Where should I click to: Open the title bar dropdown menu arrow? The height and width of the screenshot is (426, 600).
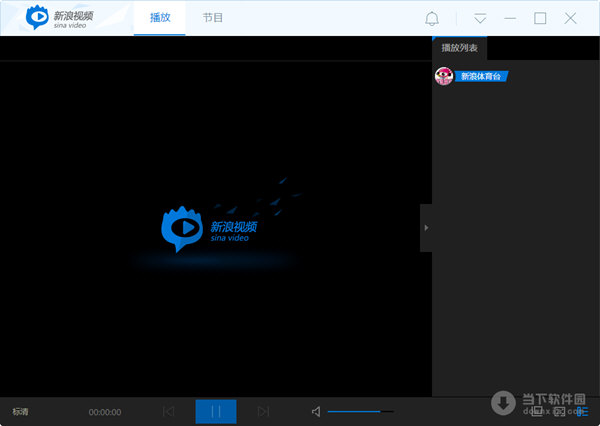coord(480,18)
